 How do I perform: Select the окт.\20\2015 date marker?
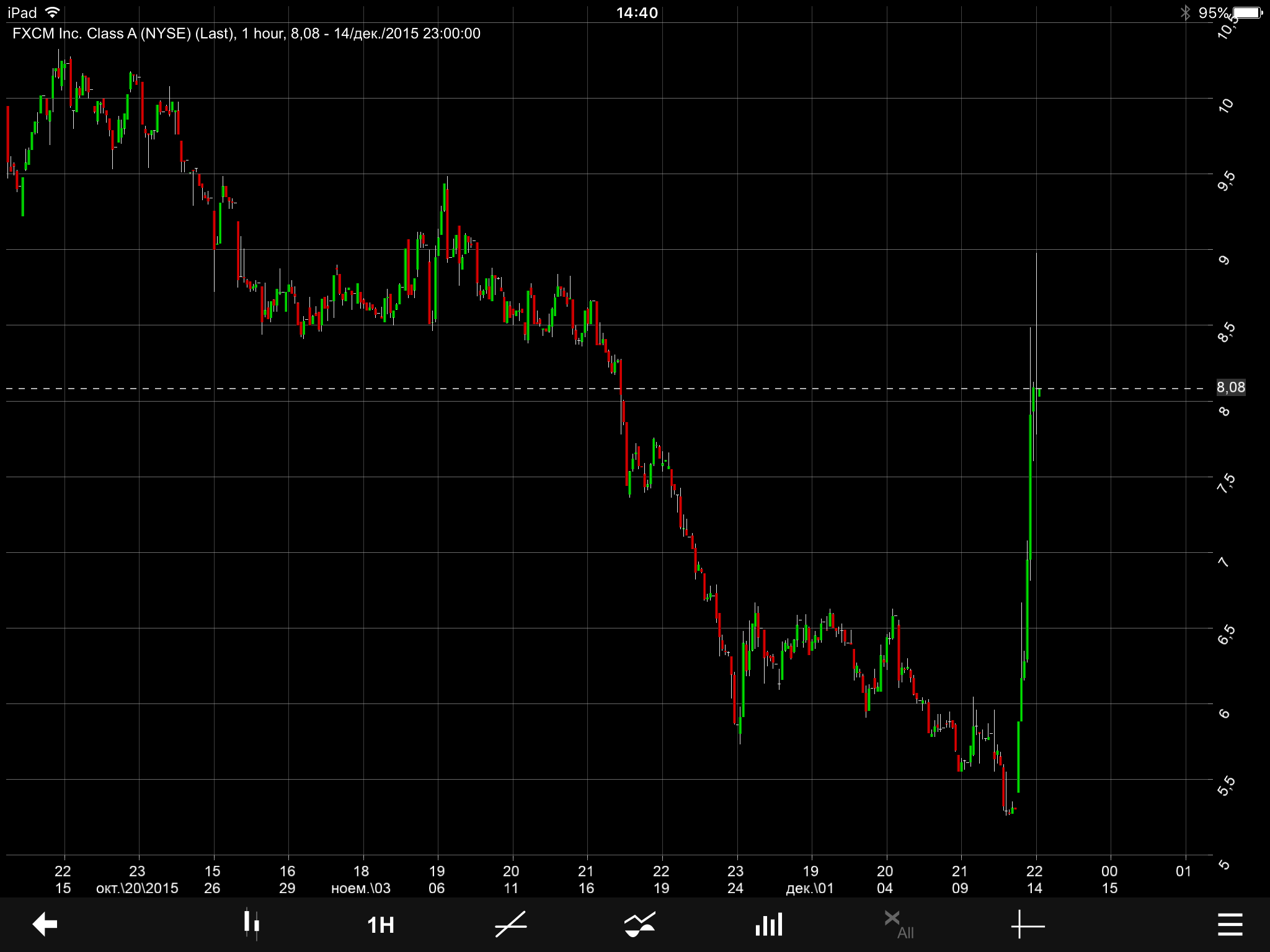click(137, 888)
